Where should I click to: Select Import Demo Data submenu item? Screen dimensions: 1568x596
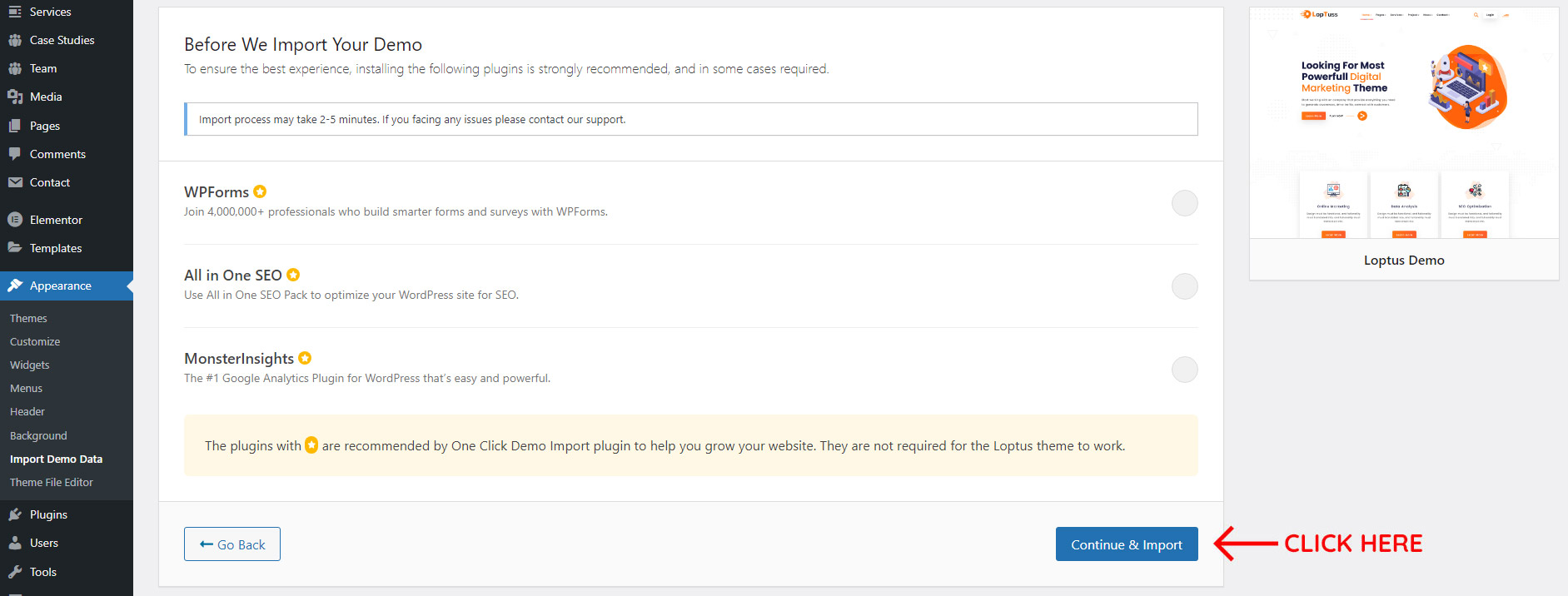click(57, 459)
